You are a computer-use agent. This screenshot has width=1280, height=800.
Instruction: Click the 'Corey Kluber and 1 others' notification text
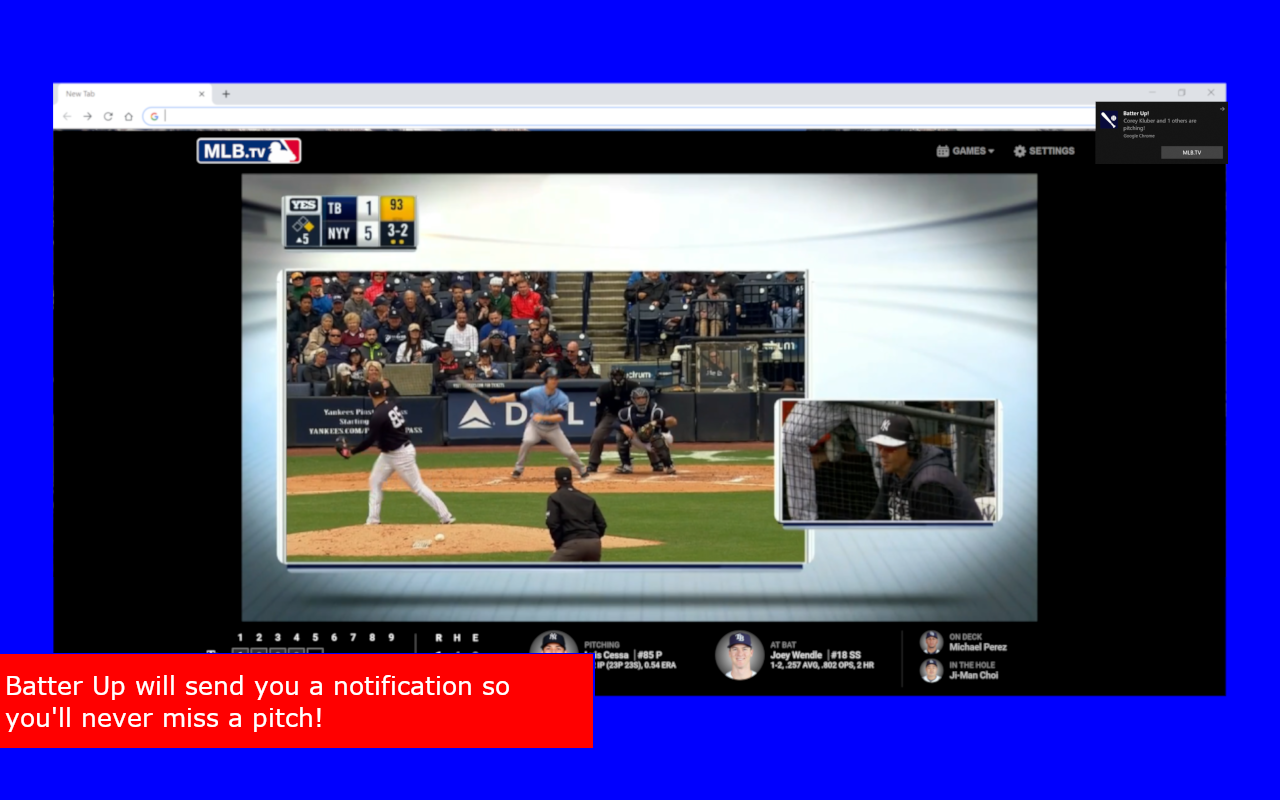coord(1160,124)
